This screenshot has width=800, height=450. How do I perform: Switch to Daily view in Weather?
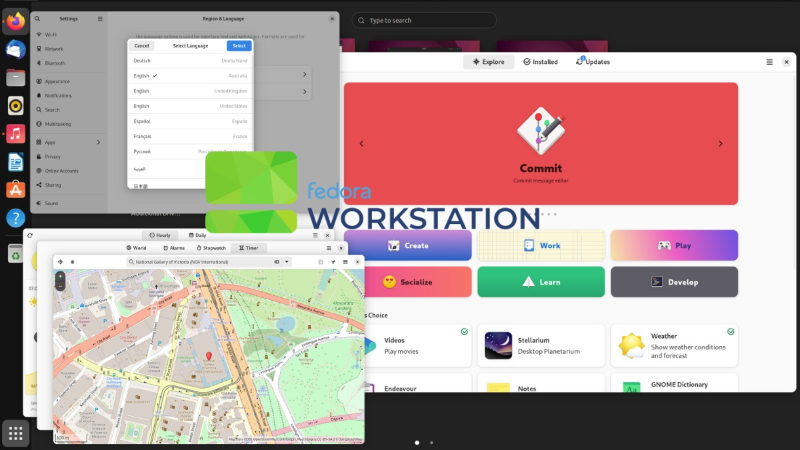coord(197,235)
